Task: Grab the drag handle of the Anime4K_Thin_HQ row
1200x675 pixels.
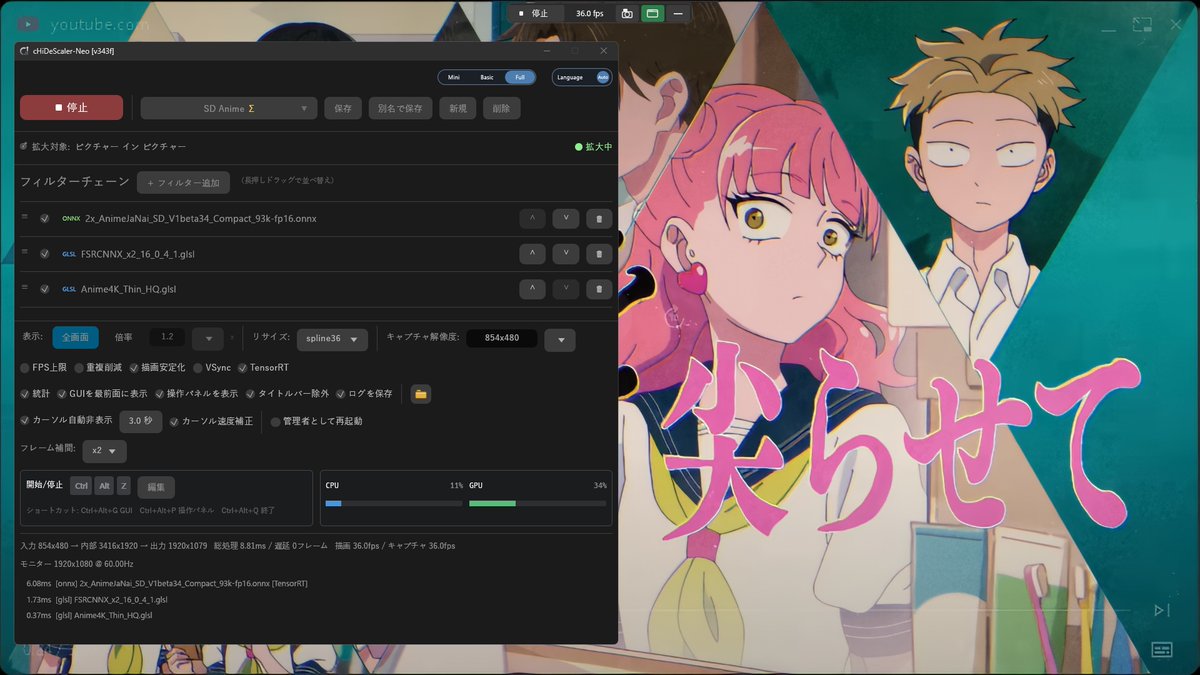Action: (x=25, y=287)
